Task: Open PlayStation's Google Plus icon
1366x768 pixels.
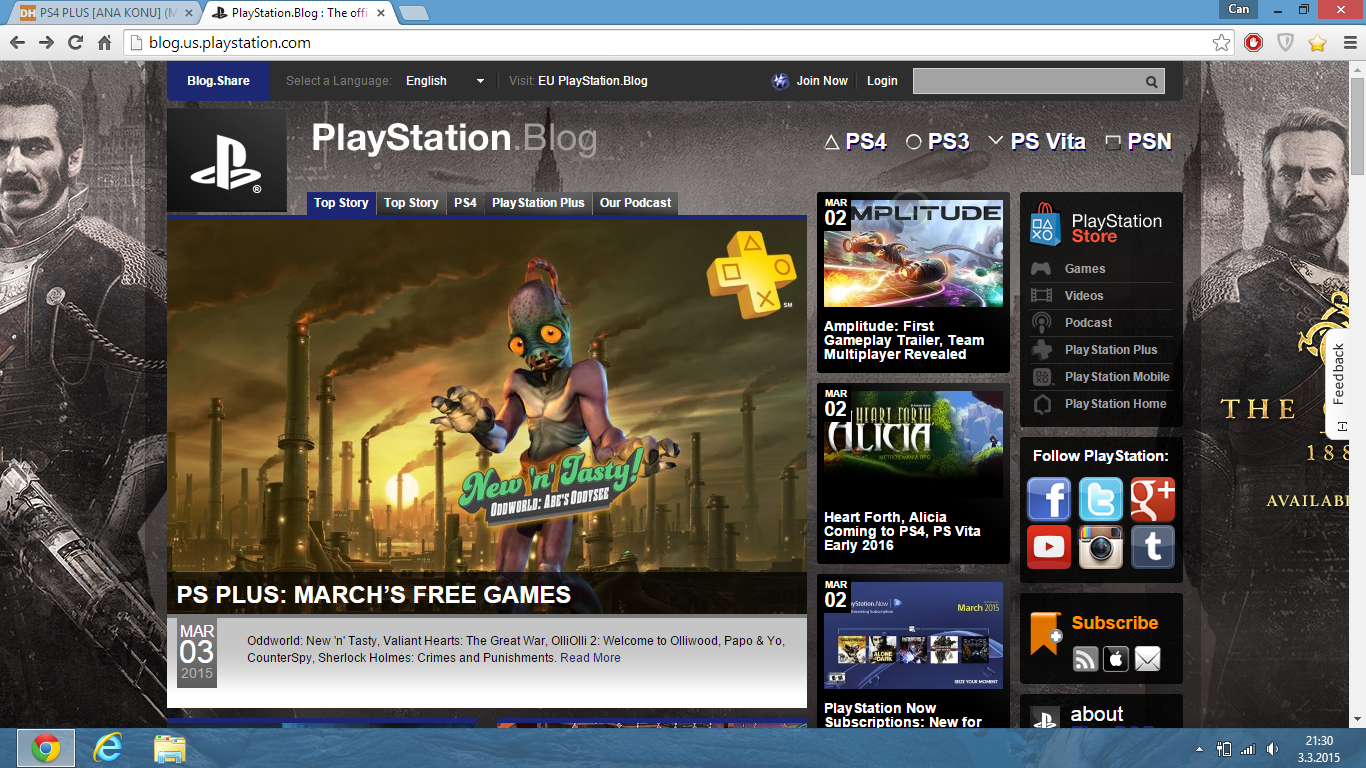Action: (1153, 499)
